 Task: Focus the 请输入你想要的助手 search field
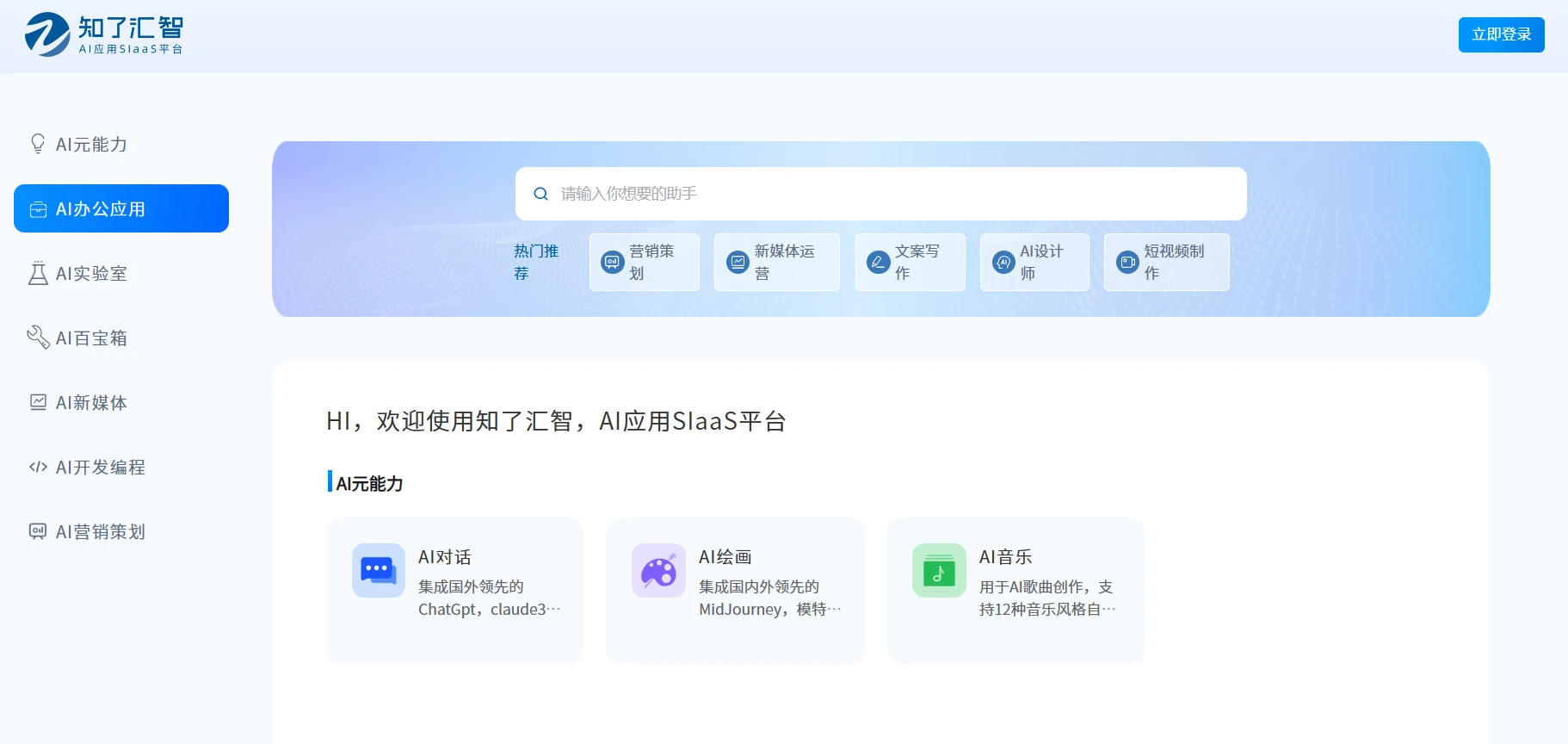click(x=880, y=194)
